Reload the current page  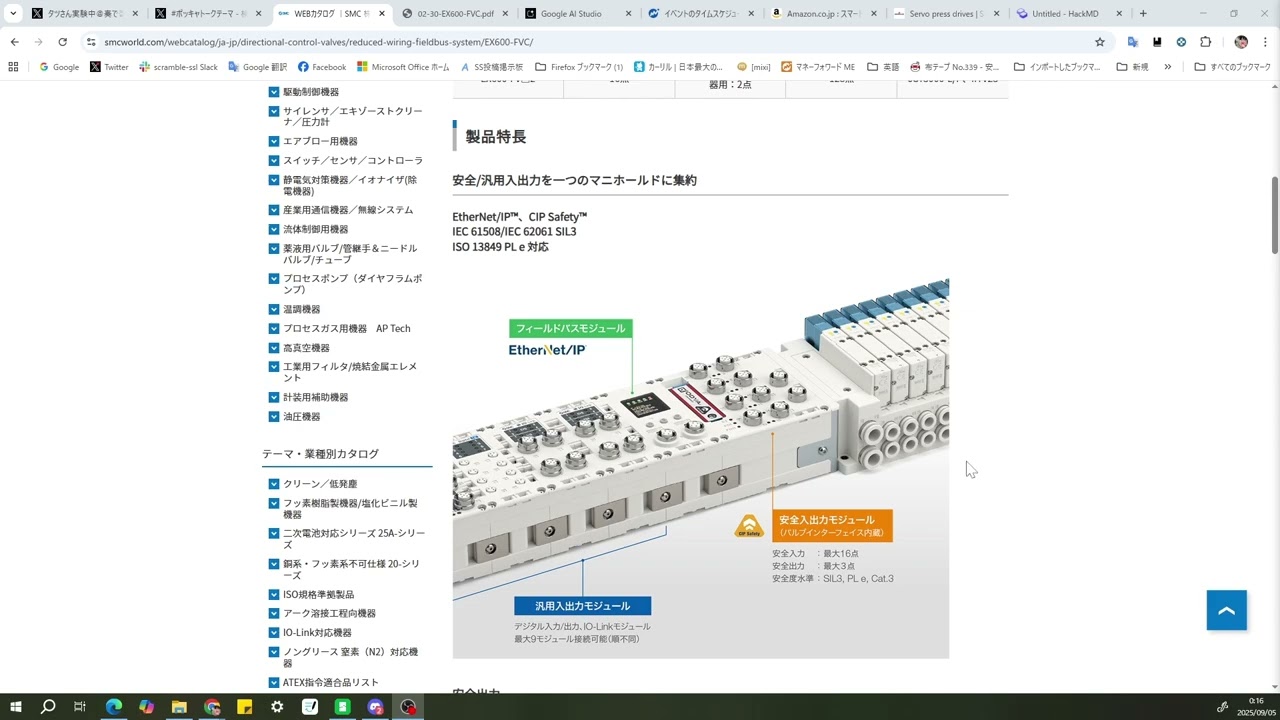[62, 42]
